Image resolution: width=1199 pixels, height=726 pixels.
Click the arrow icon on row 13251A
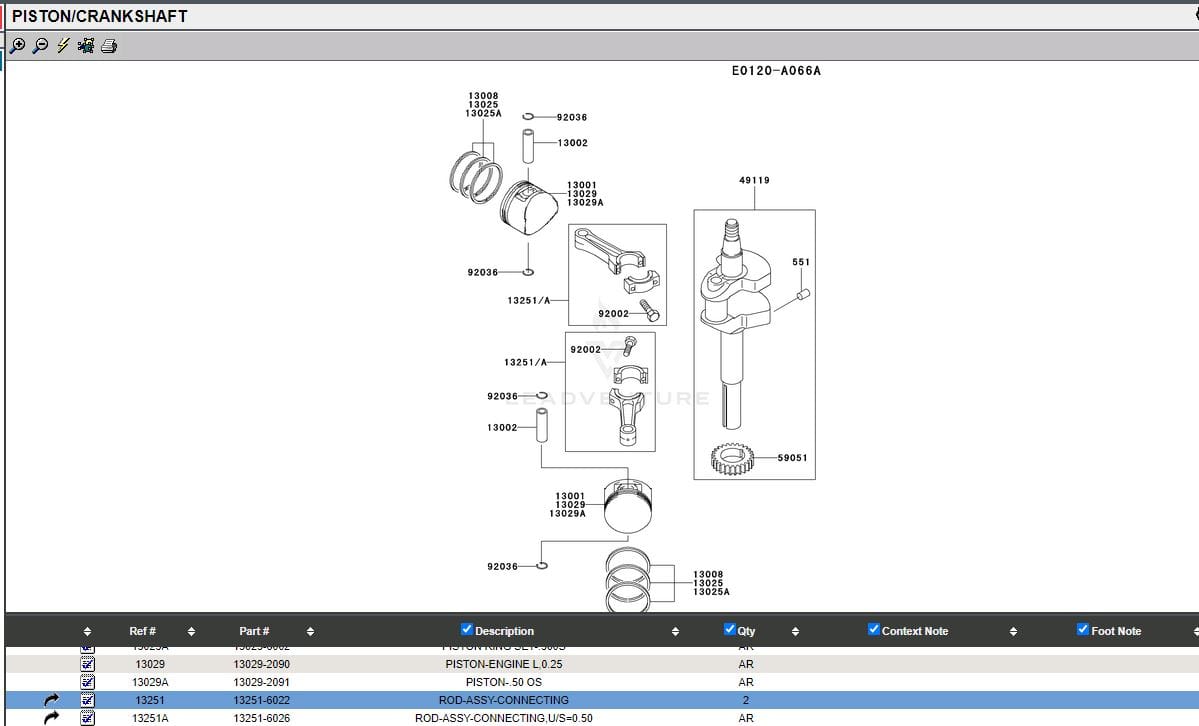point(52,718)
